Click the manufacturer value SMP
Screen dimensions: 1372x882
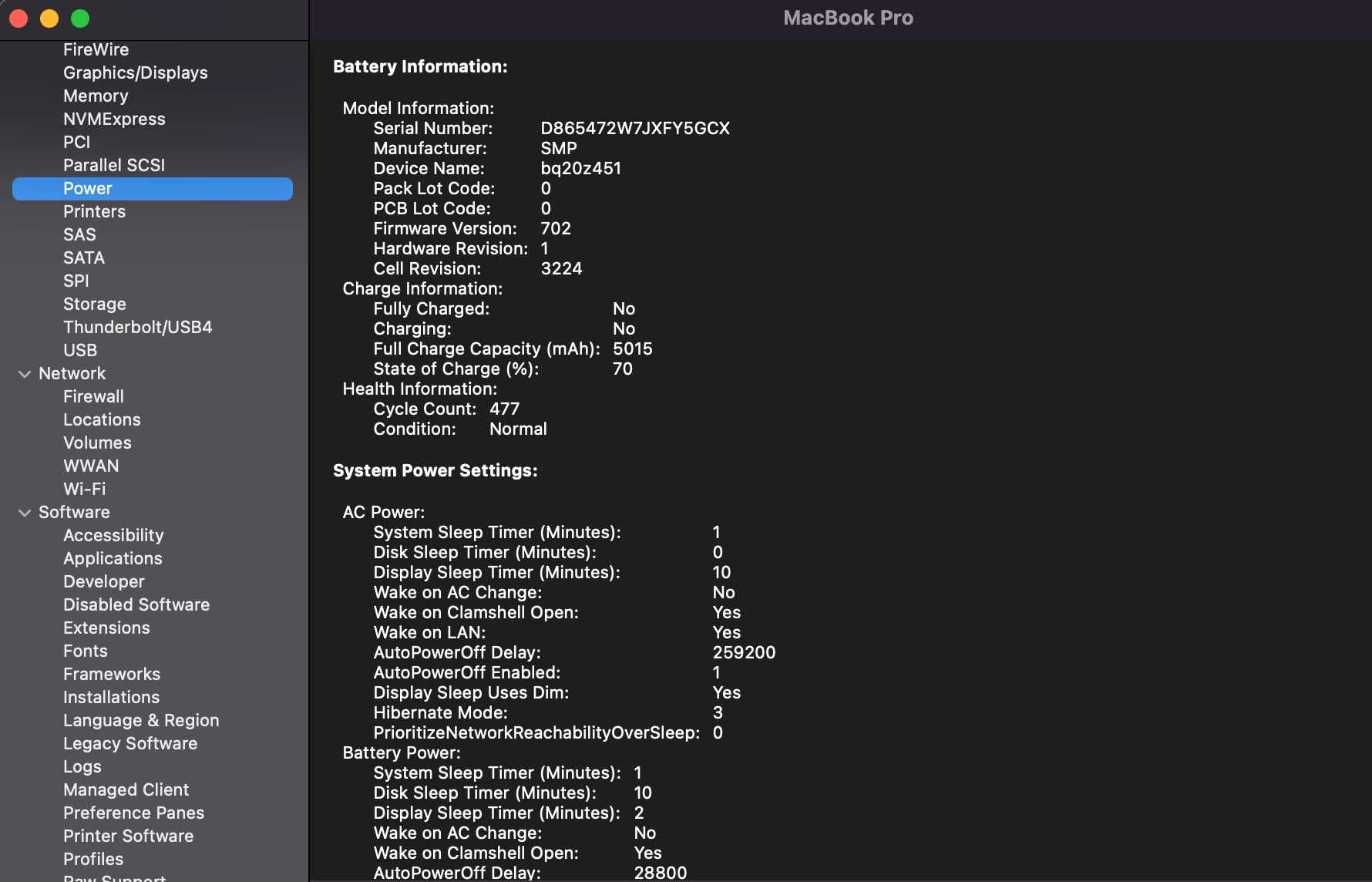click(x=559, y=148)
